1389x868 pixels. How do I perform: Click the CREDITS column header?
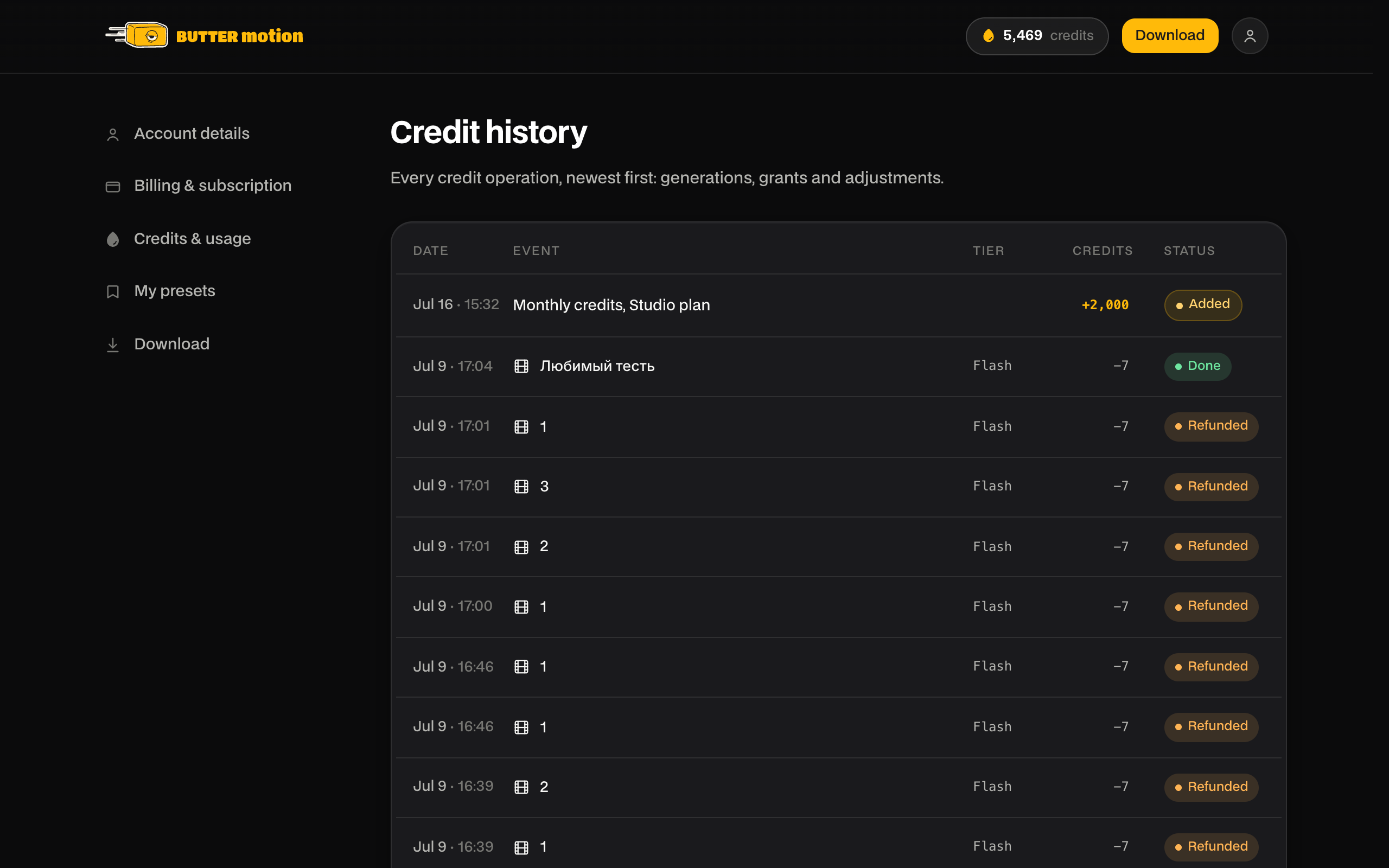pos(1103,251)
